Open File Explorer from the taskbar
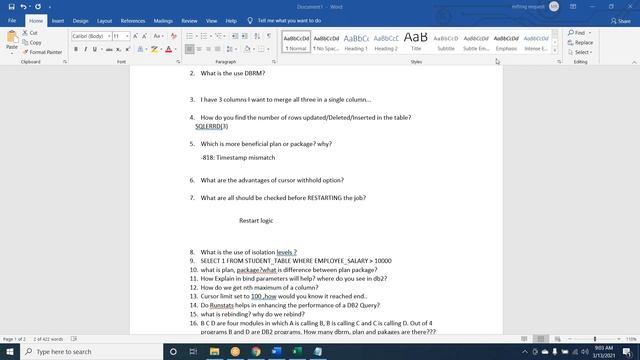Image resolution: width=640 pixels, height=360 pixels. [x=215, y=351]
